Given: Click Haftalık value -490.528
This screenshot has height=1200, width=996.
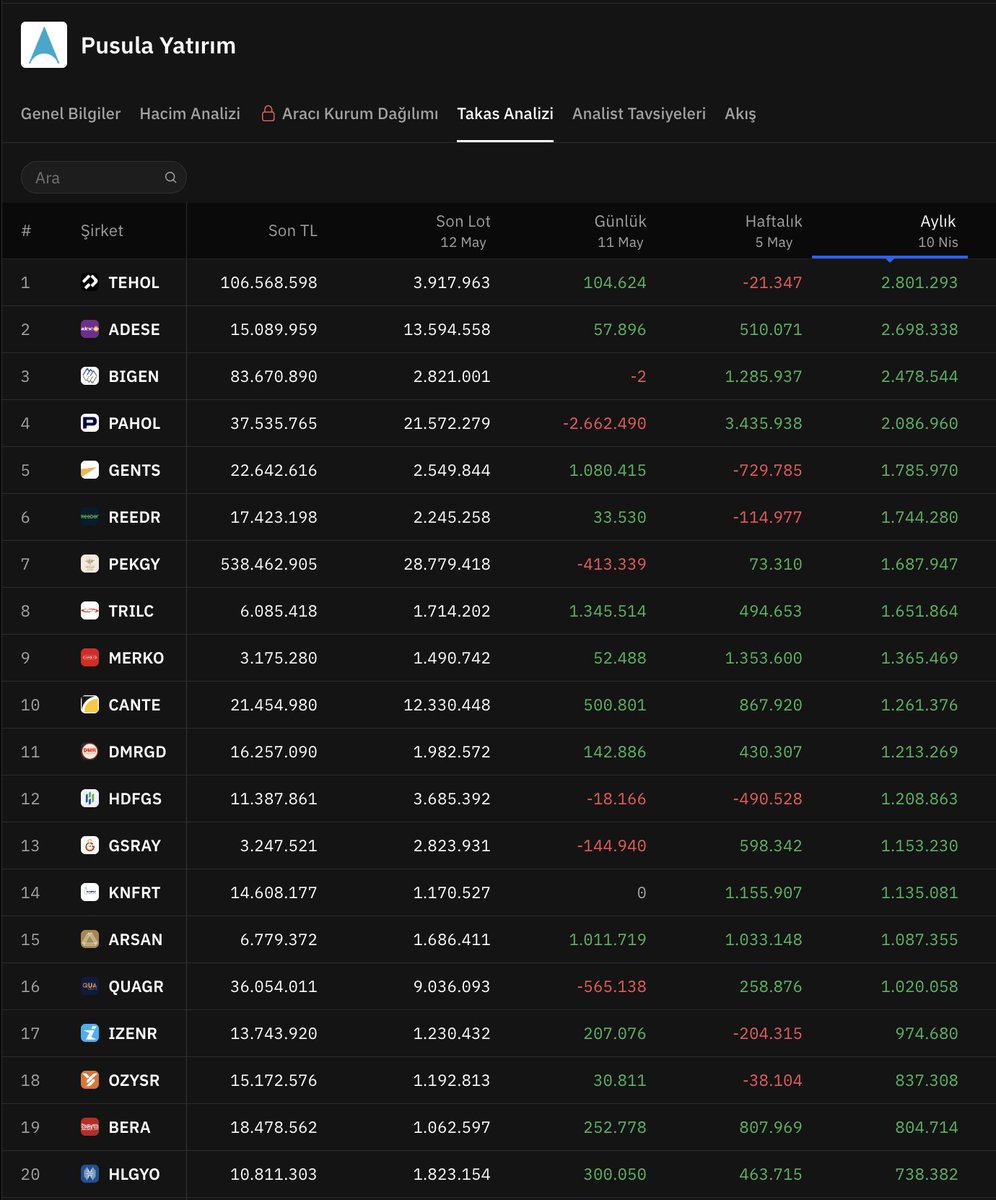Looking at the screenshot, I should pyautogui.click(x=768, y=800).
